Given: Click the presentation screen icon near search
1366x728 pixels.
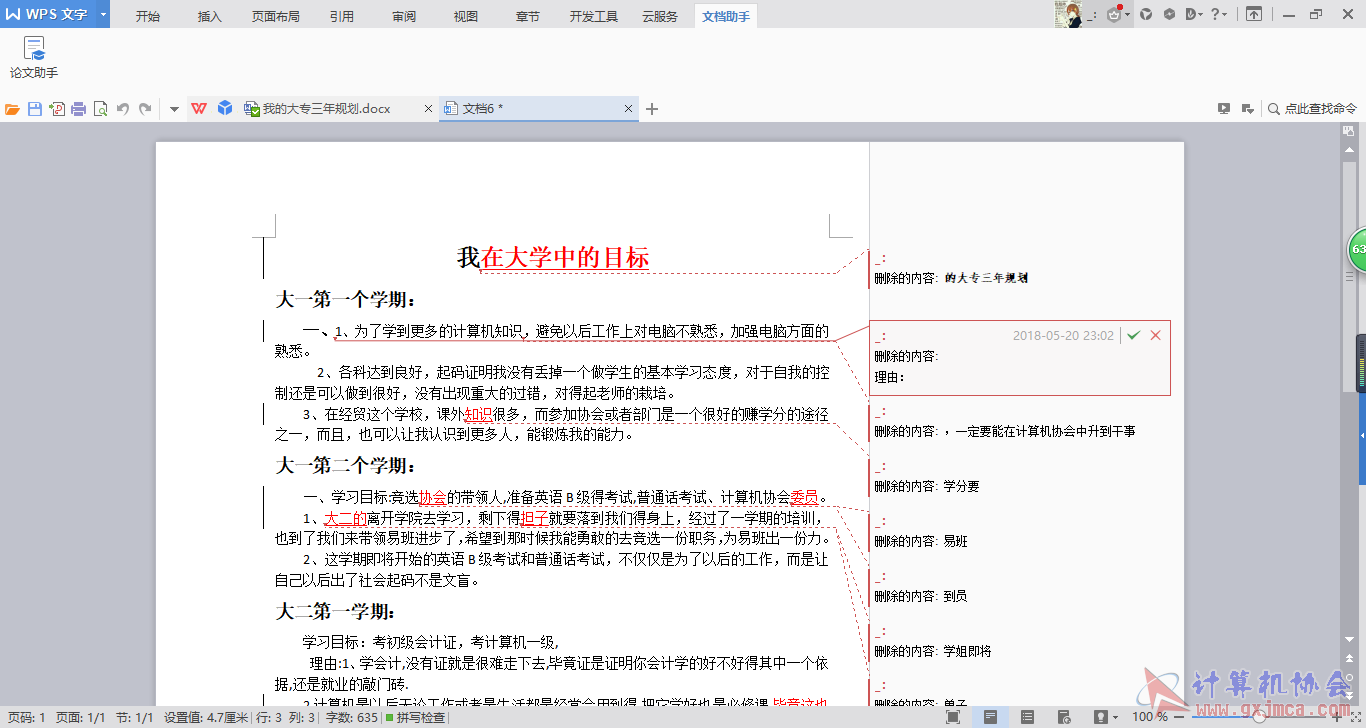Looking at the screenshot, I should click(1224, 109).
